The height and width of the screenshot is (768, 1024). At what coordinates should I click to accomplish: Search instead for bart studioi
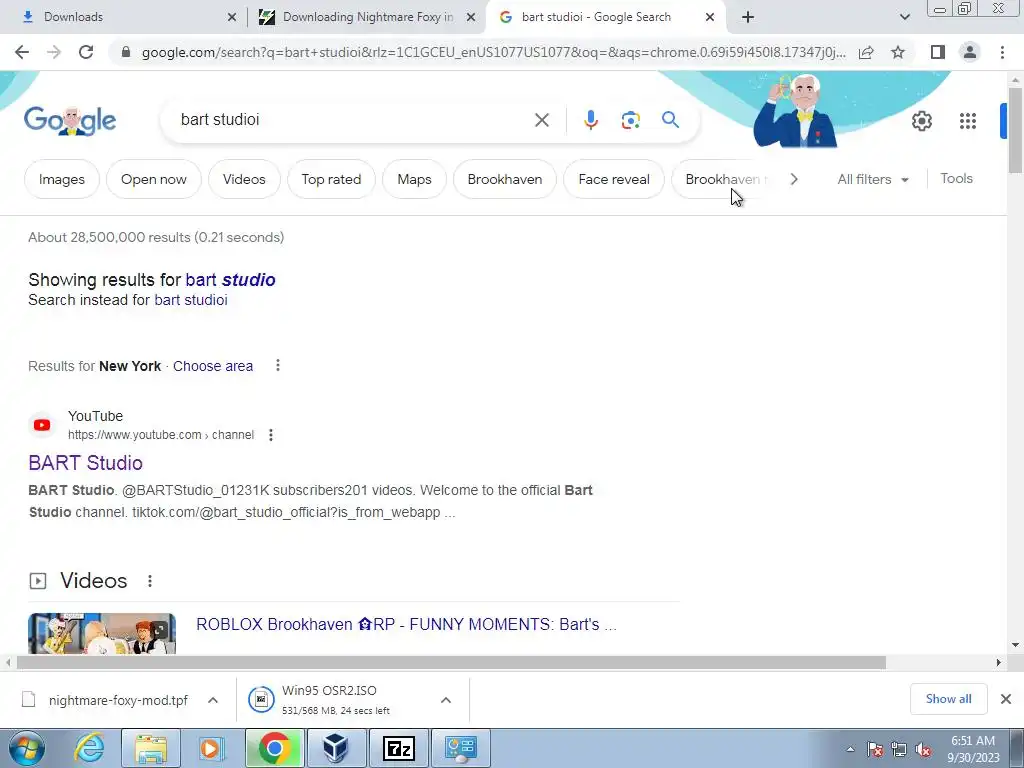(191, 300)
